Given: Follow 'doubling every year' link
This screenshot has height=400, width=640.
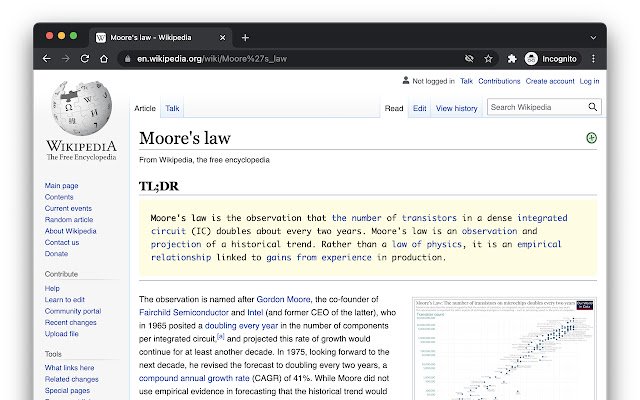Looking at the screenshot, I should 241,326.
